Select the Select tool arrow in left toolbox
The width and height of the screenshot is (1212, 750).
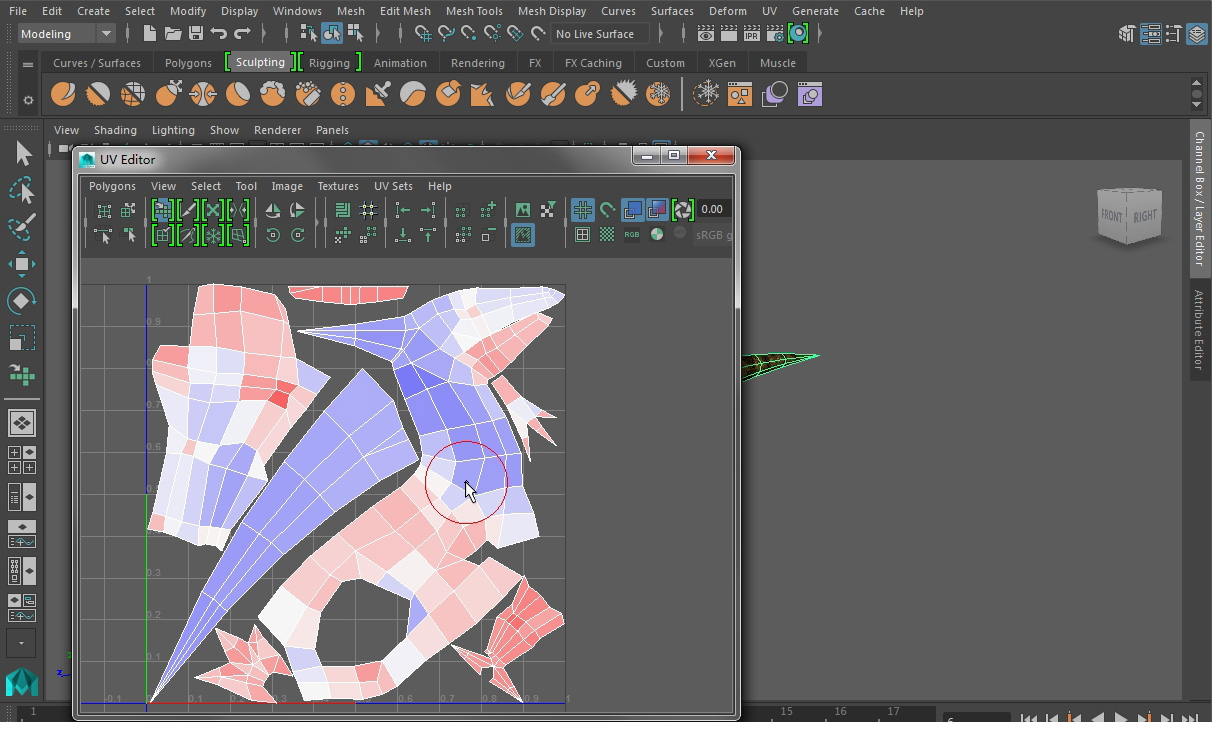tap(22, 153)
